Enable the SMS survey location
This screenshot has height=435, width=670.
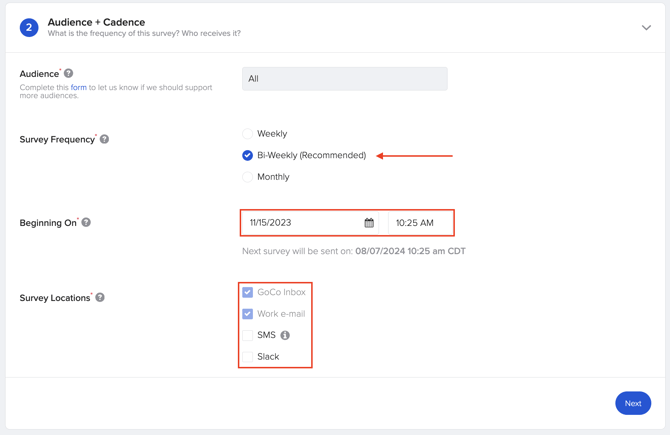[x=247, y=335]
